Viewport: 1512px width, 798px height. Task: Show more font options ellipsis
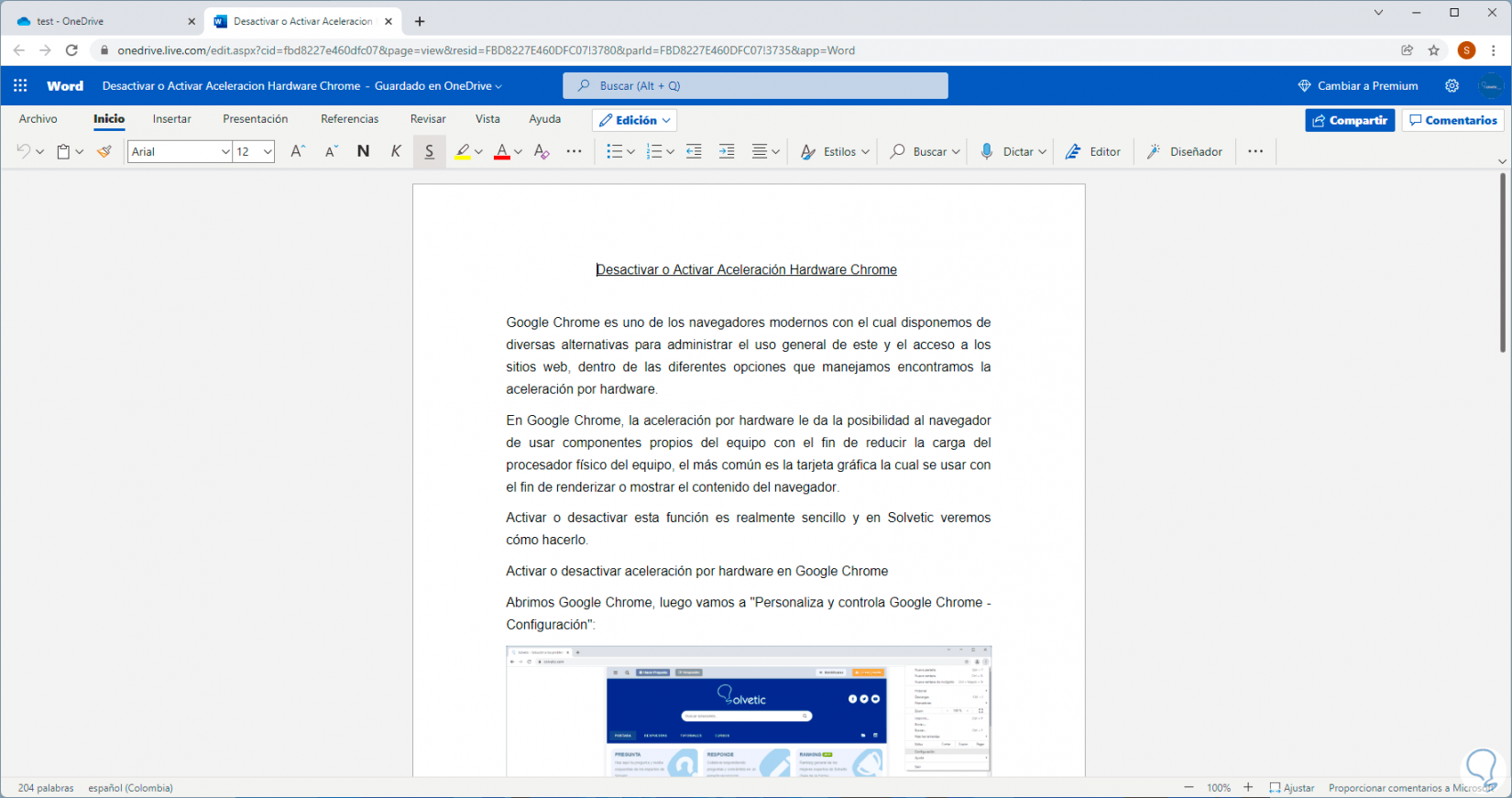click(x=575, y=151)
